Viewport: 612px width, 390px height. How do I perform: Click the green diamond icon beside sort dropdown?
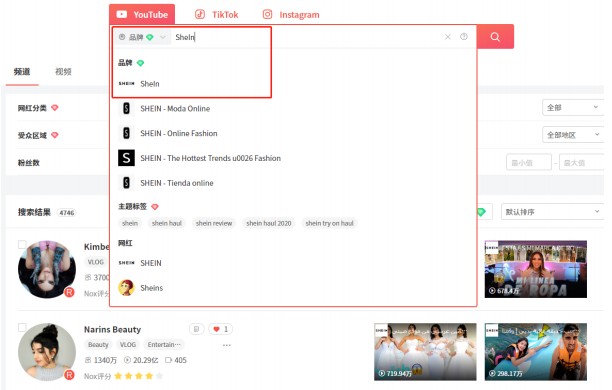pos(481,212)
